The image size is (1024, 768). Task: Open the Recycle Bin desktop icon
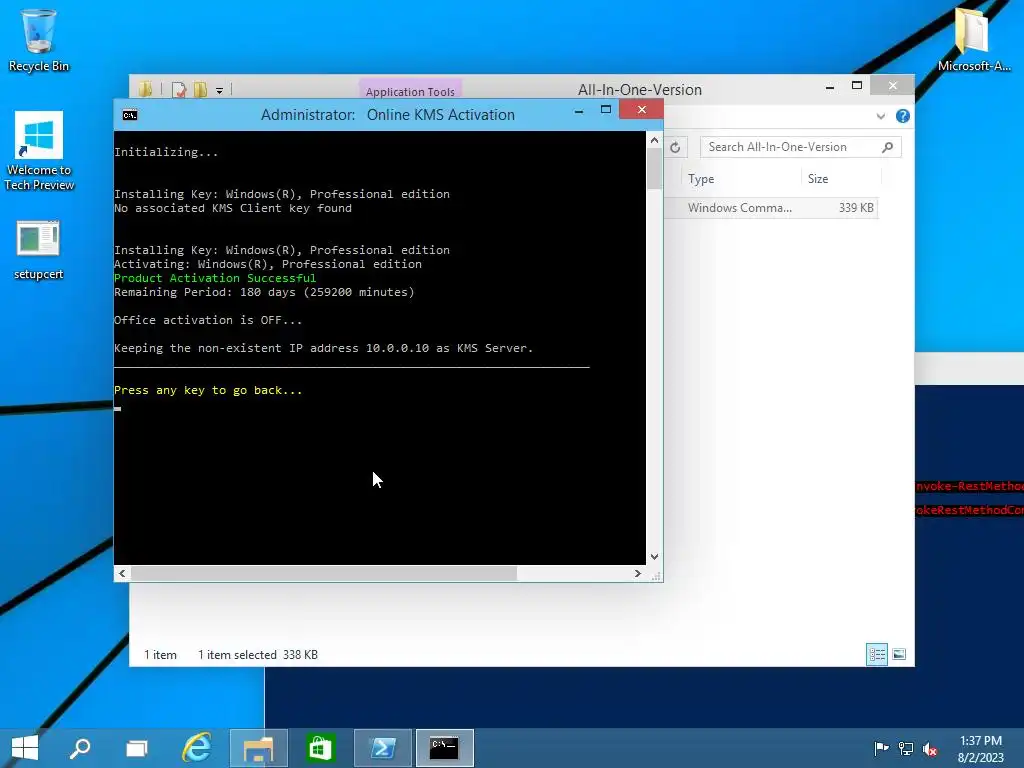click(x=39, y=40)
